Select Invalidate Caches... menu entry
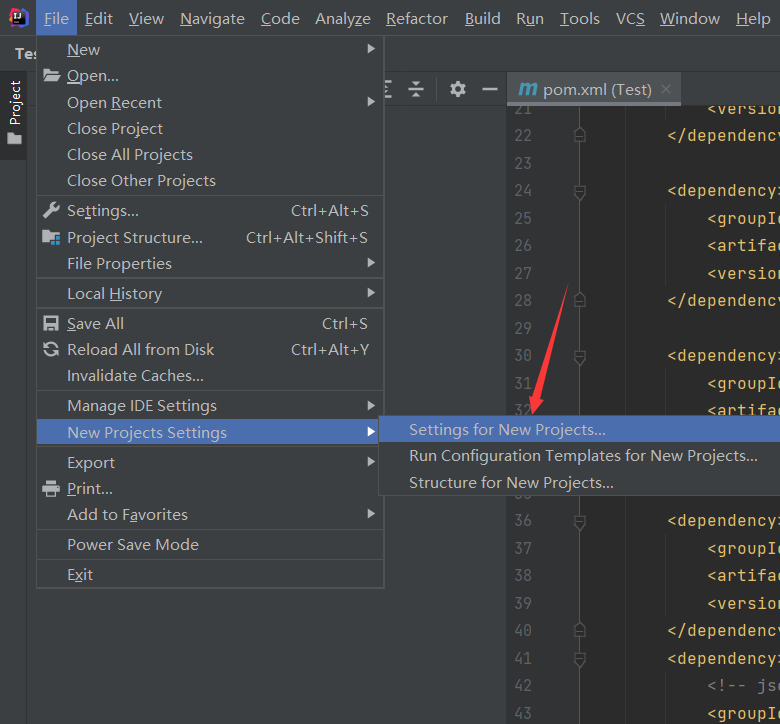The height and width of the screenshot is (724, 780). click(x=210, y=375)
